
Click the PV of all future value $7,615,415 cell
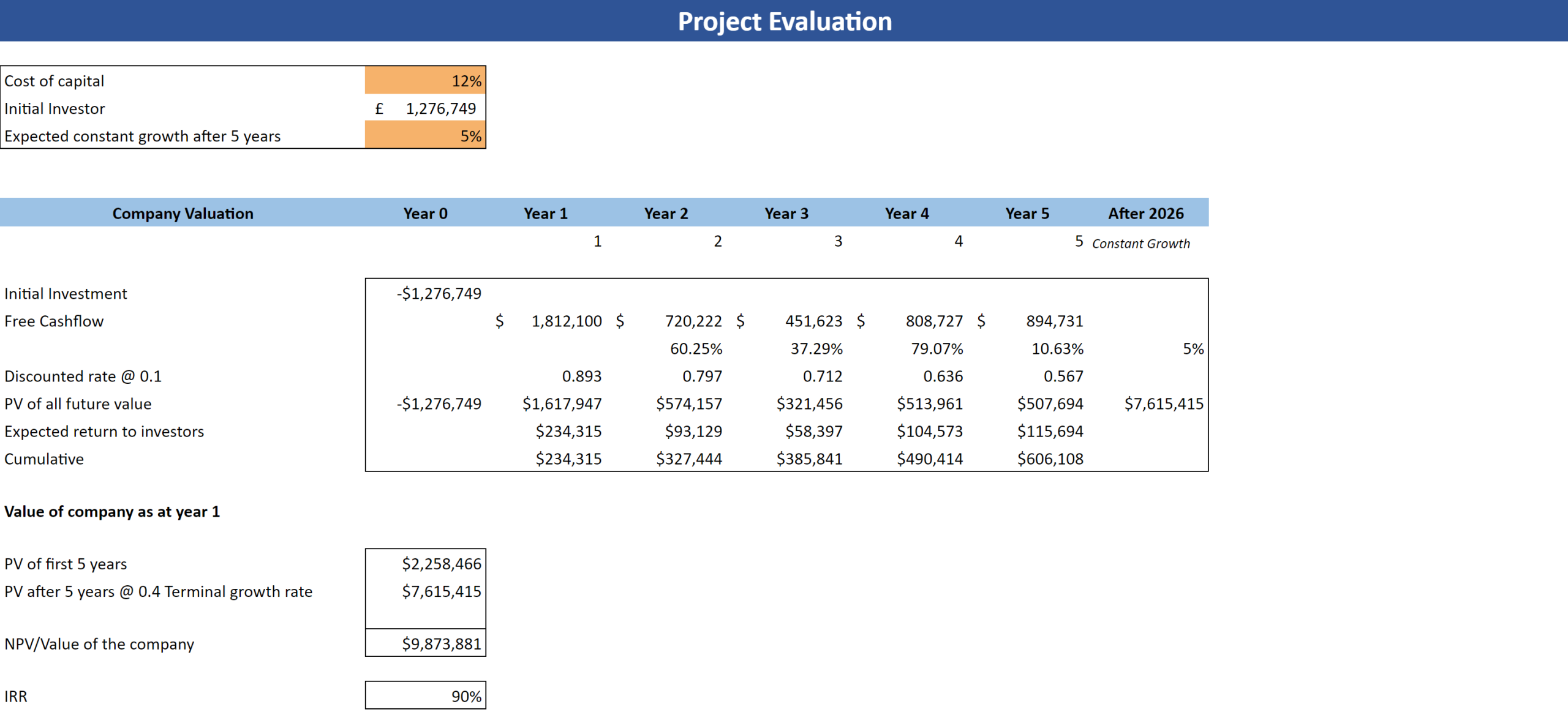(1164, 403)
